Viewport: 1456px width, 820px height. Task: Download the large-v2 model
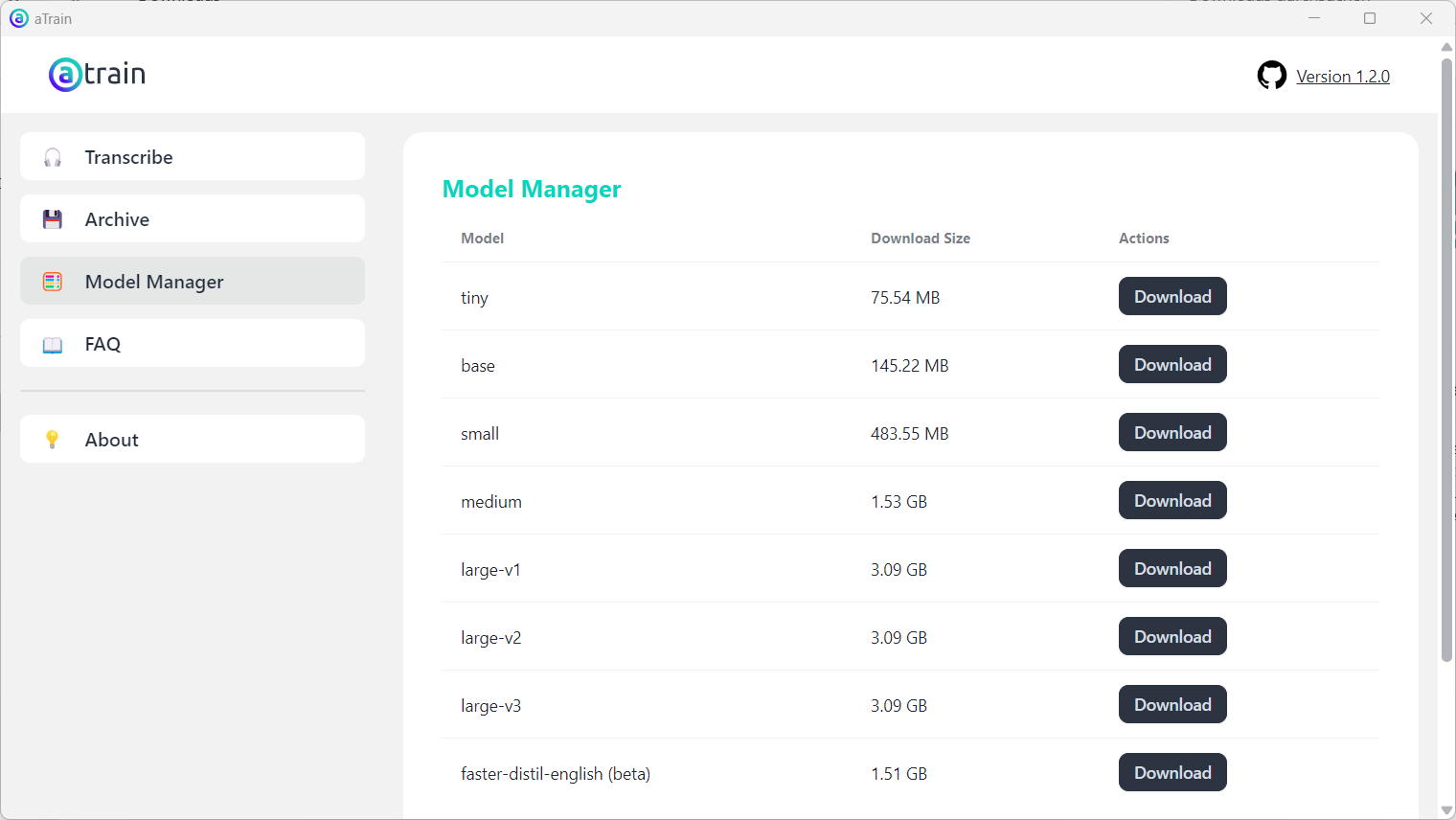click(x=1172, y=636)
